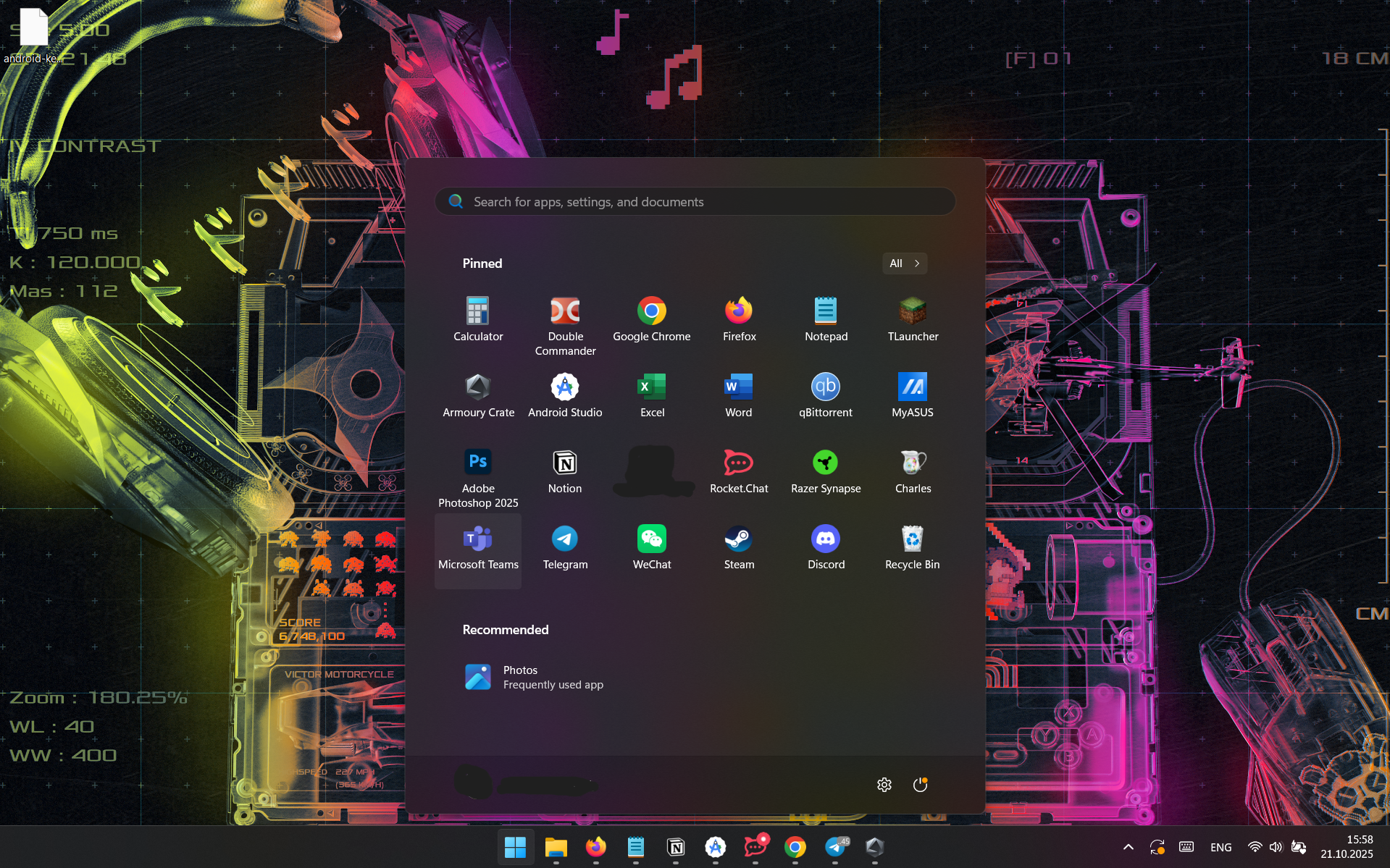Launch the Charles proxy app
The height and width of the screenshot is (868, 1390).
(913, 471)
